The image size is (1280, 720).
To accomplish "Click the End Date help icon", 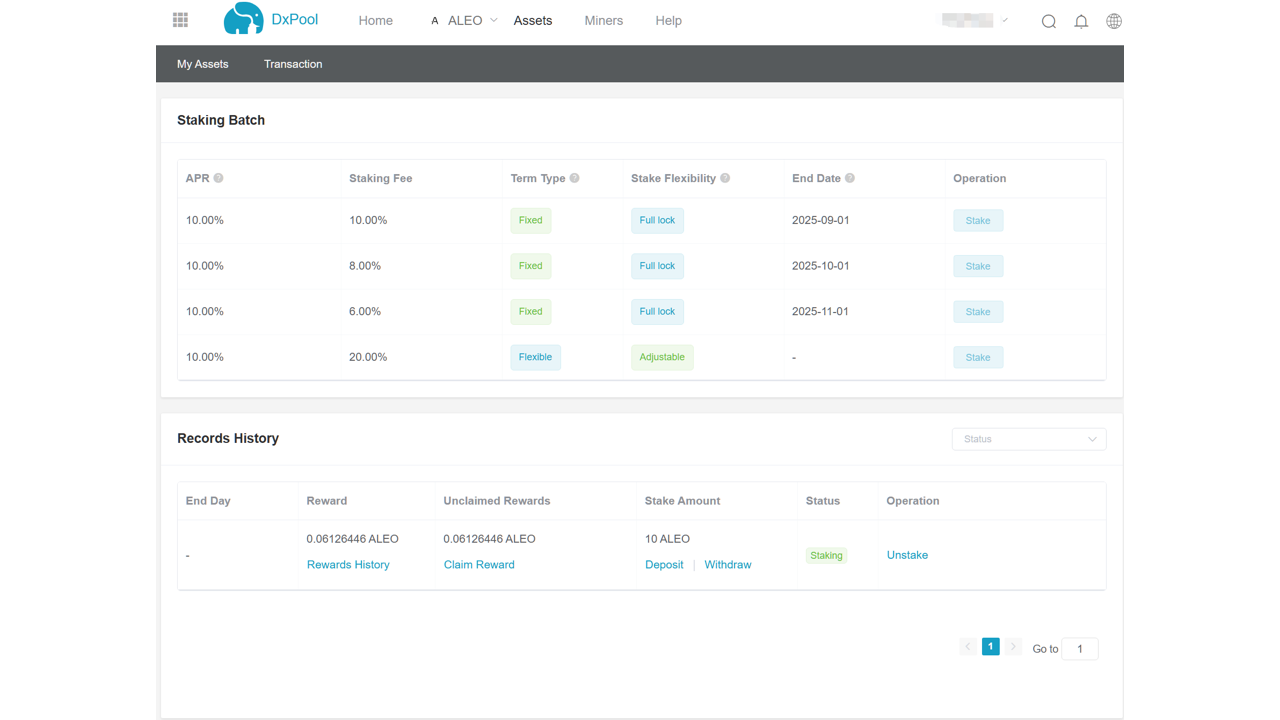I will [x=850, y=178].
